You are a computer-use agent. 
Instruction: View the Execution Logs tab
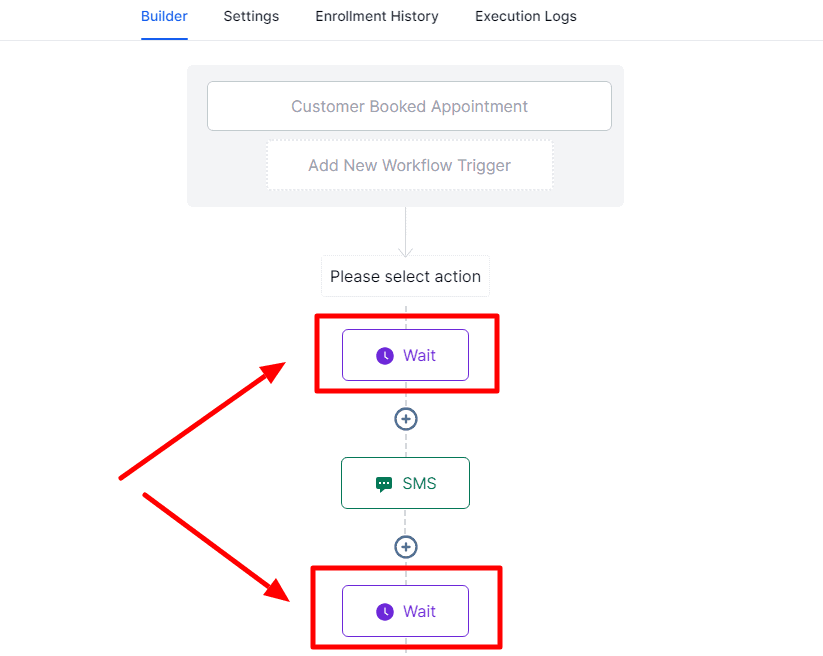tap(526, 16)
